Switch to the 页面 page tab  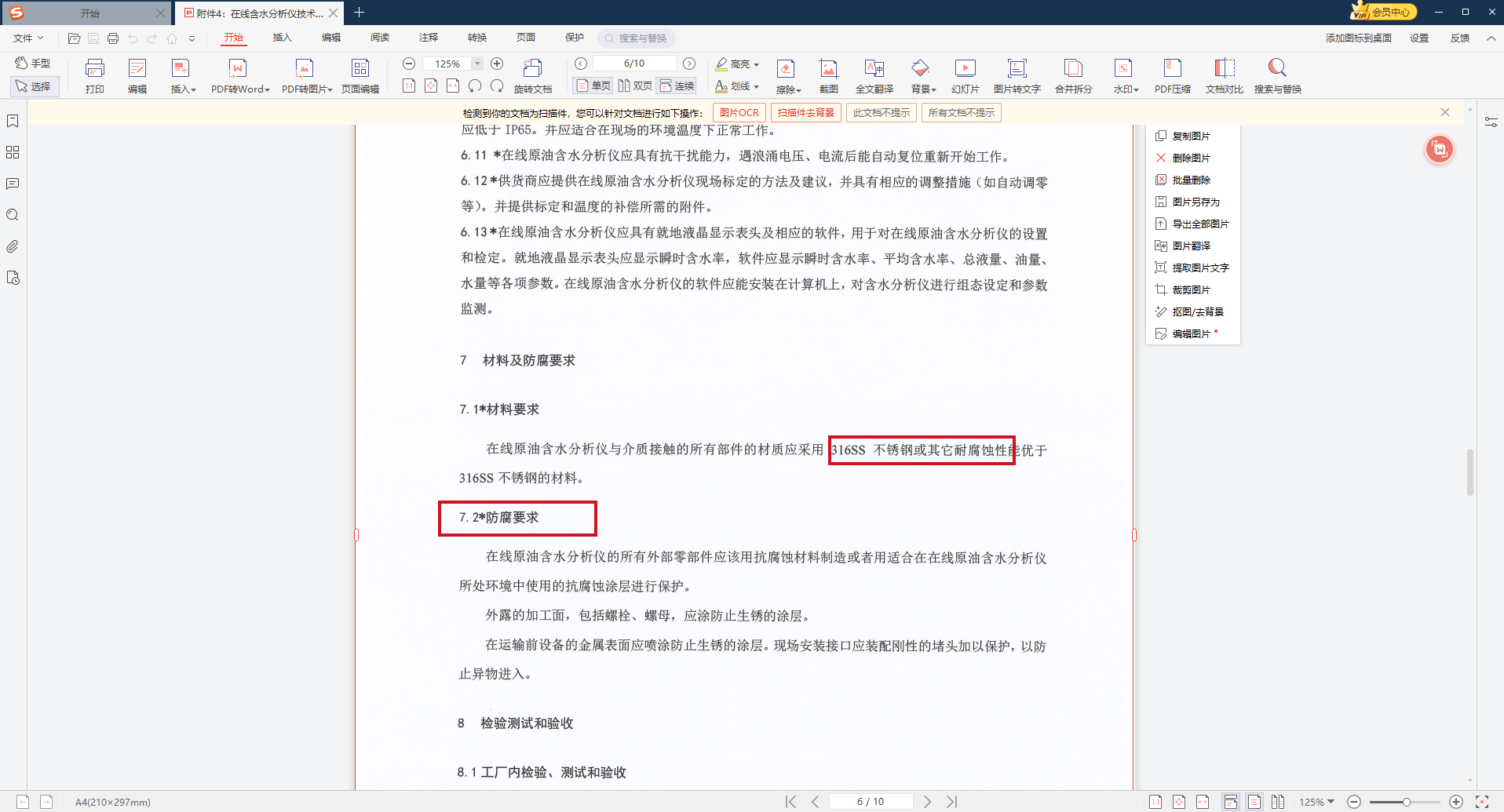pos(526,38)
